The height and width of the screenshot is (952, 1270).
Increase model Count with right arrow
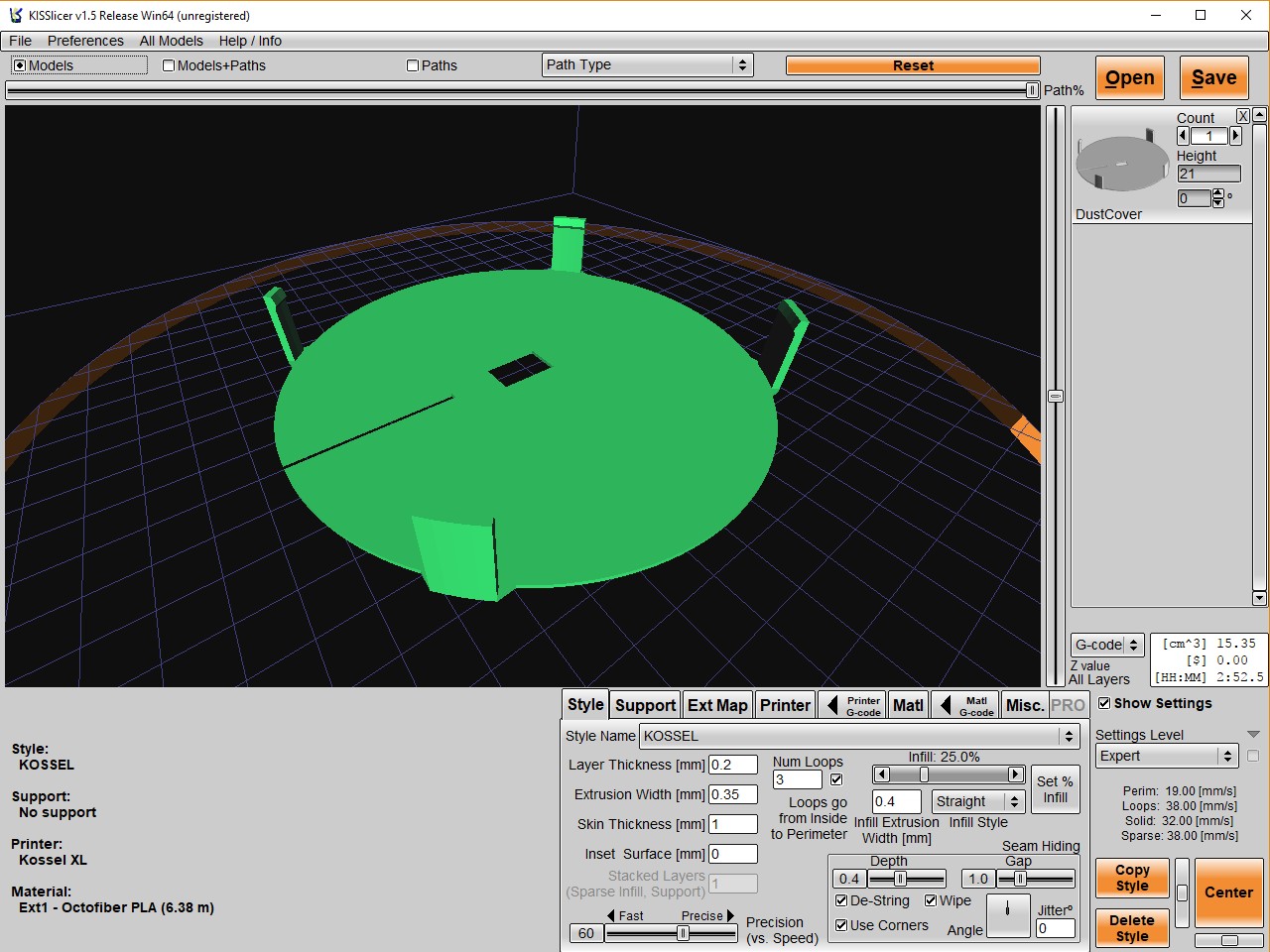[x=1235, y=136]
